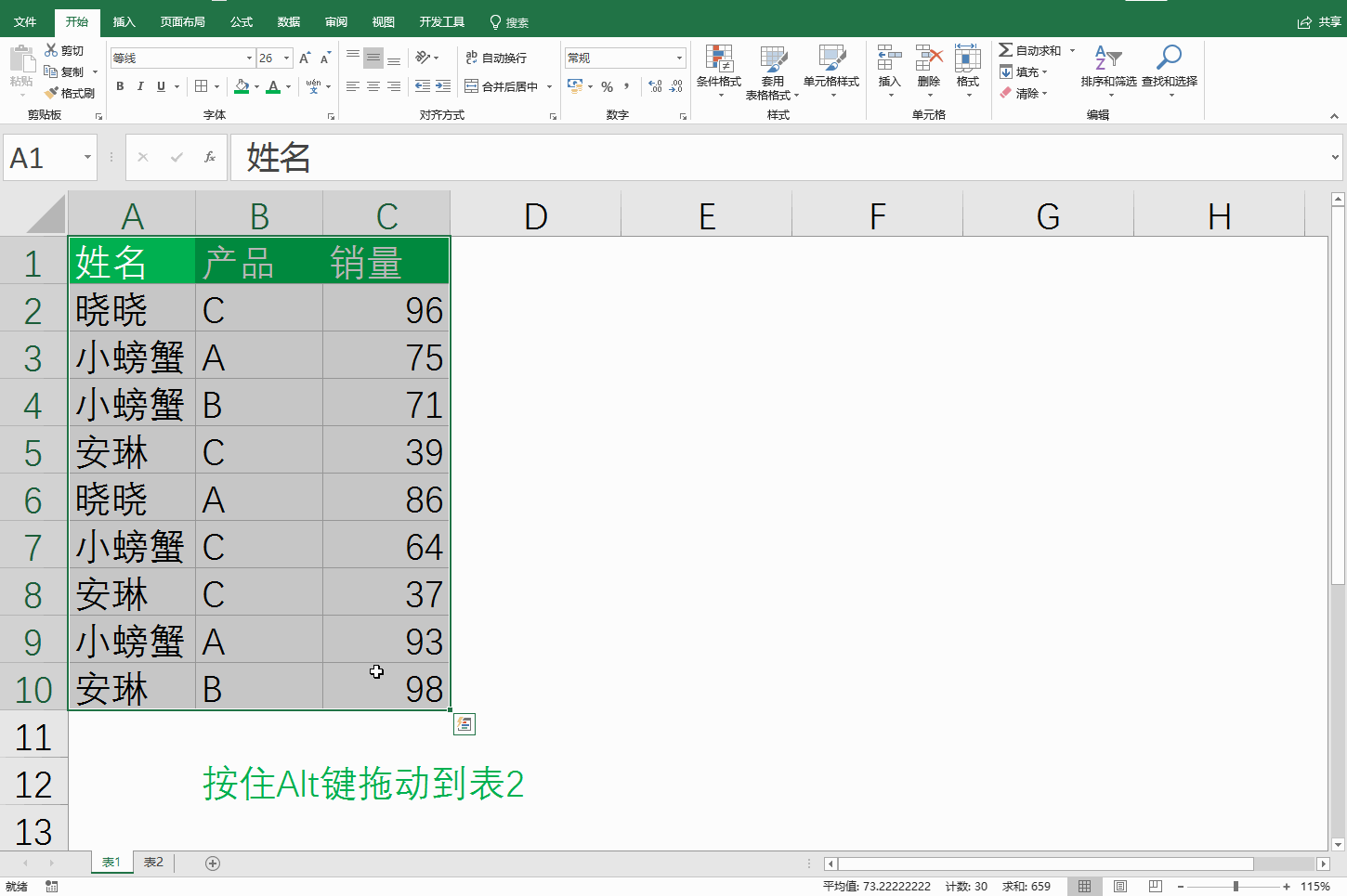Click the phonetic guide (wén) icon

(314, 86)
